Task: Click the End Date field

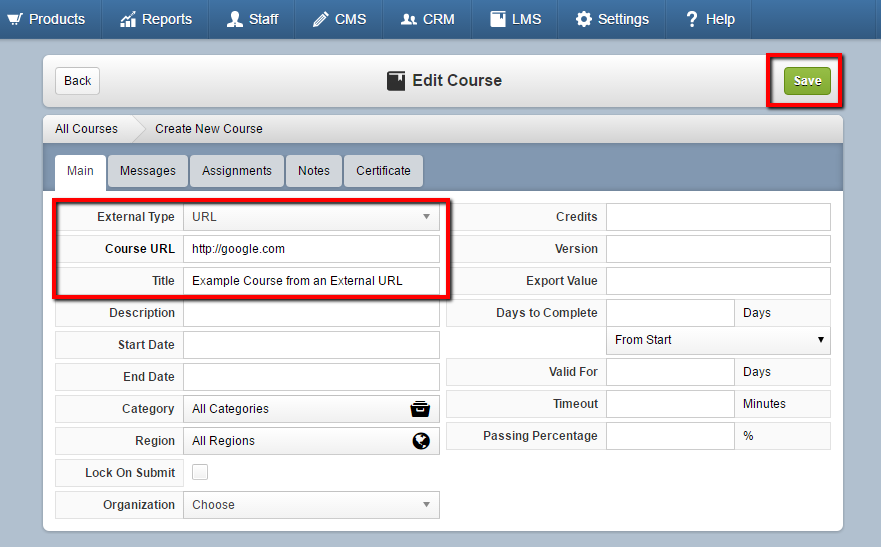Action: click(311, 377)
